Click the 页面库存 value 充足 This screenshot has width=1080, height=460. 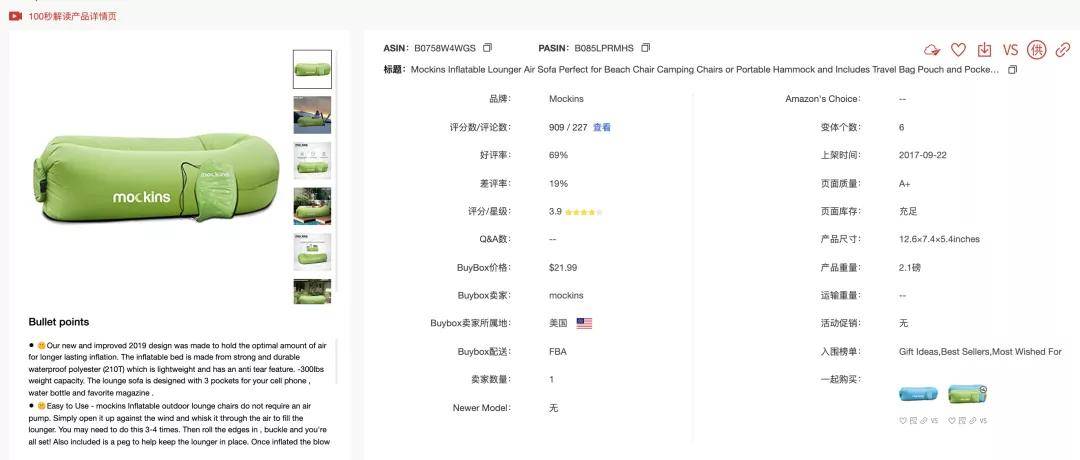(x=908, y=211)
